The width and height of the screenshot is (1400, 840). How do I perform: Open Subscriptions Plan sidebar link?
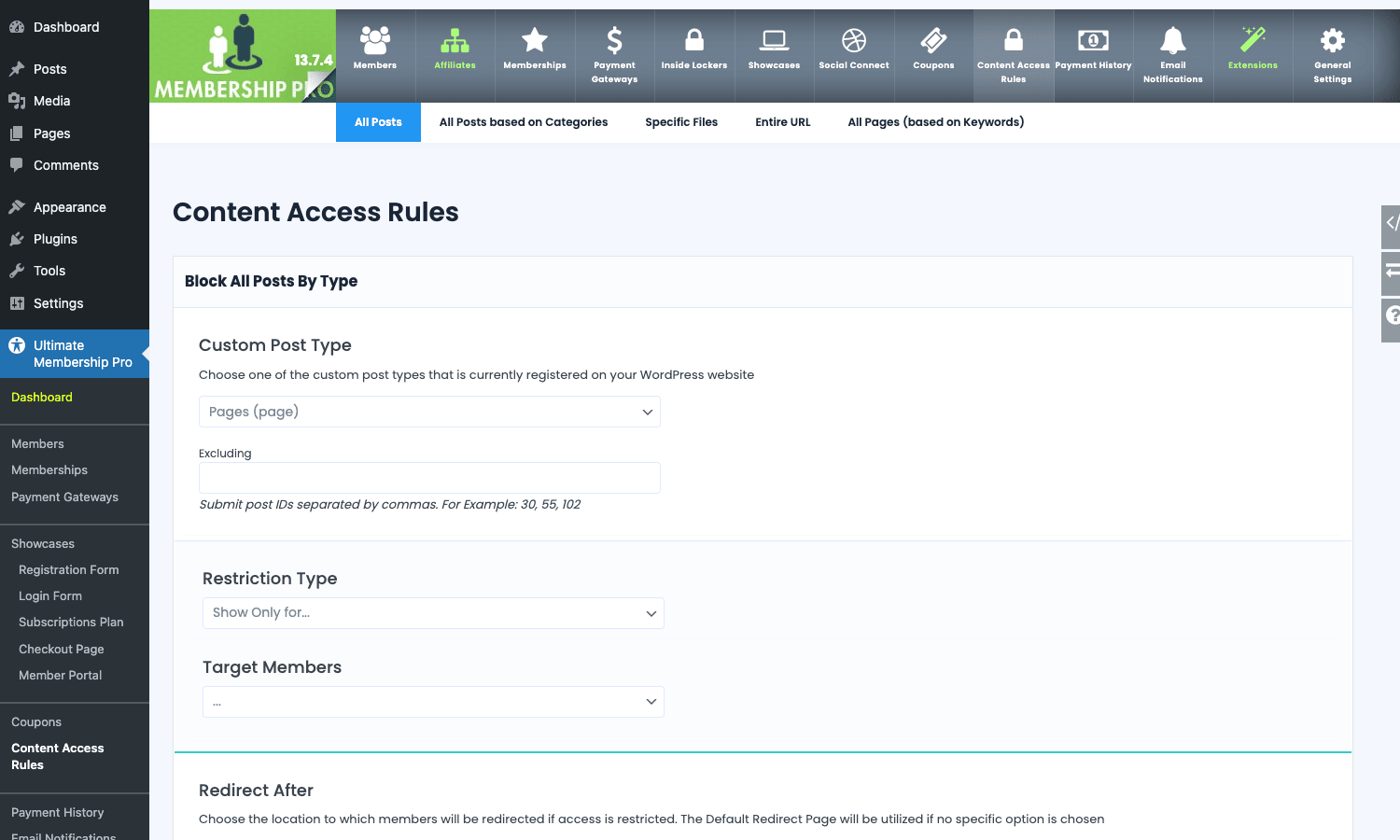(71, 623)
